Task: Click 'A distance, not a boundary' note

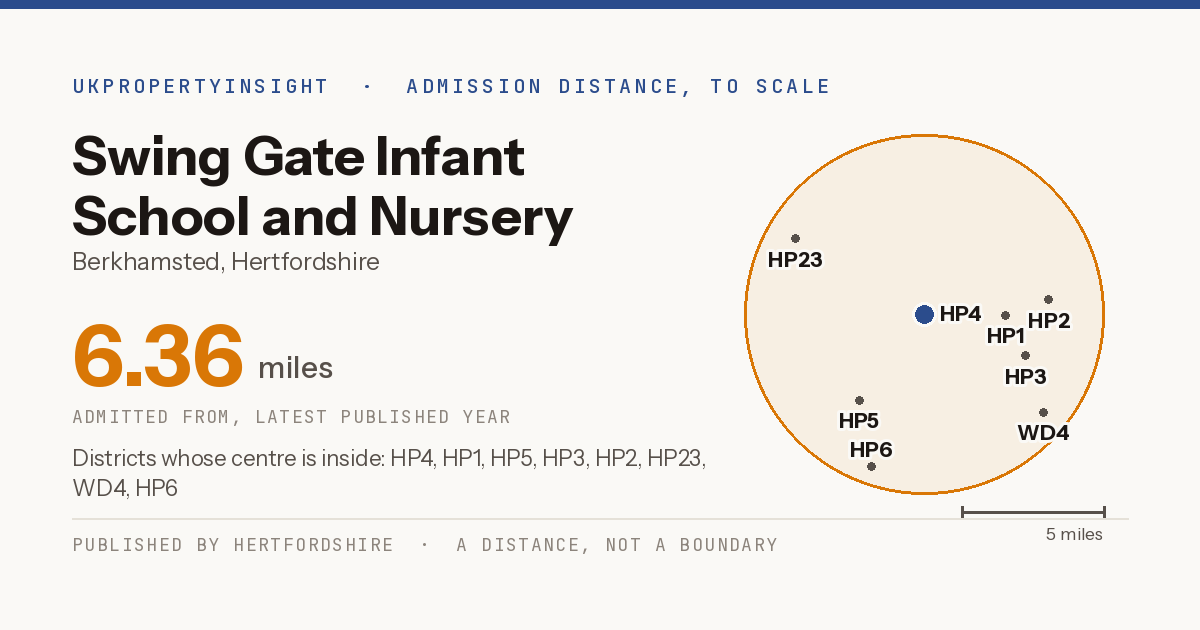Action: (617, 545)
